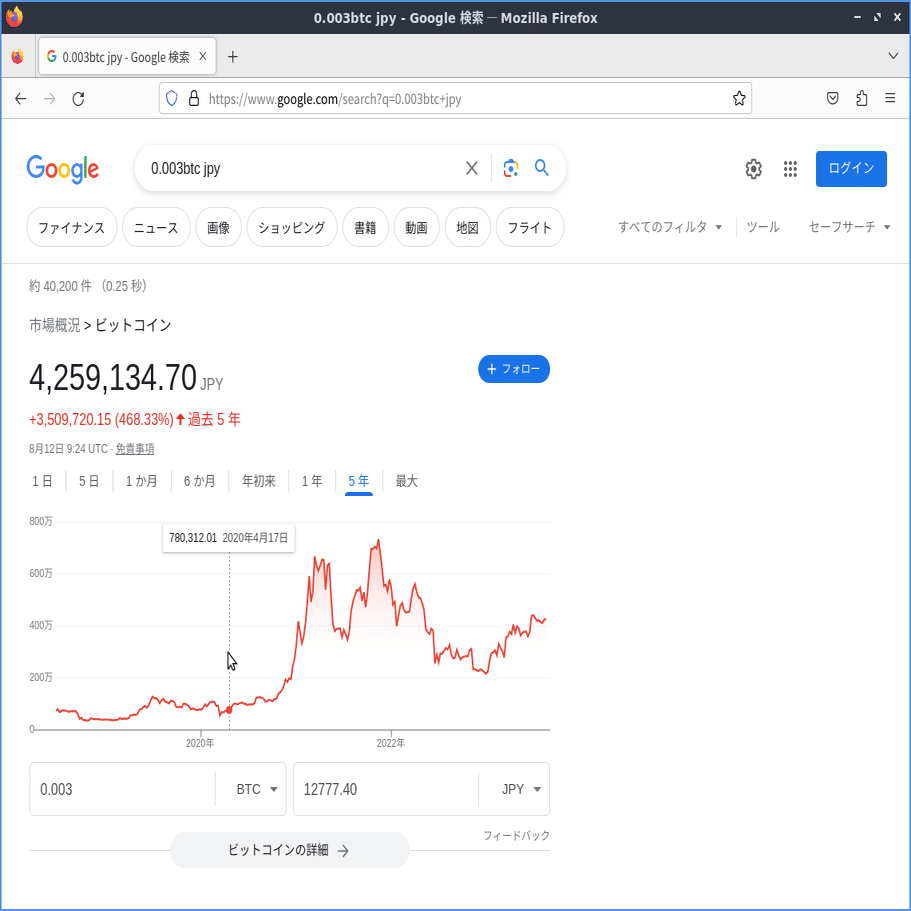The height and width of the screenshot is (911, 911).
Task: Switch chart range to 最大
Action: tap(407, 481)
